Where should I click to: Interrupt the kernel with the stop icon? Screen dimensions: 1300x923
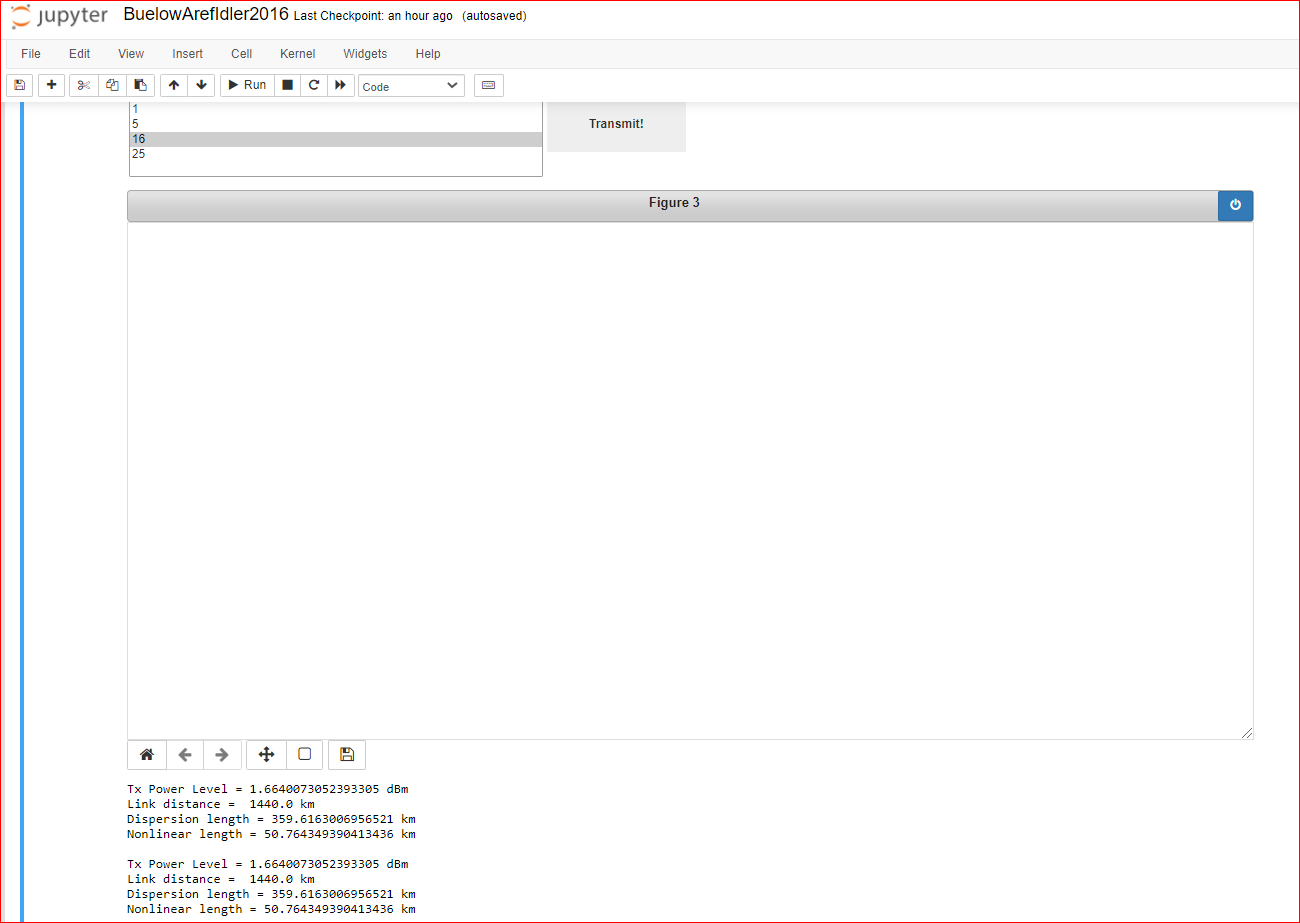tap(287, 85)
